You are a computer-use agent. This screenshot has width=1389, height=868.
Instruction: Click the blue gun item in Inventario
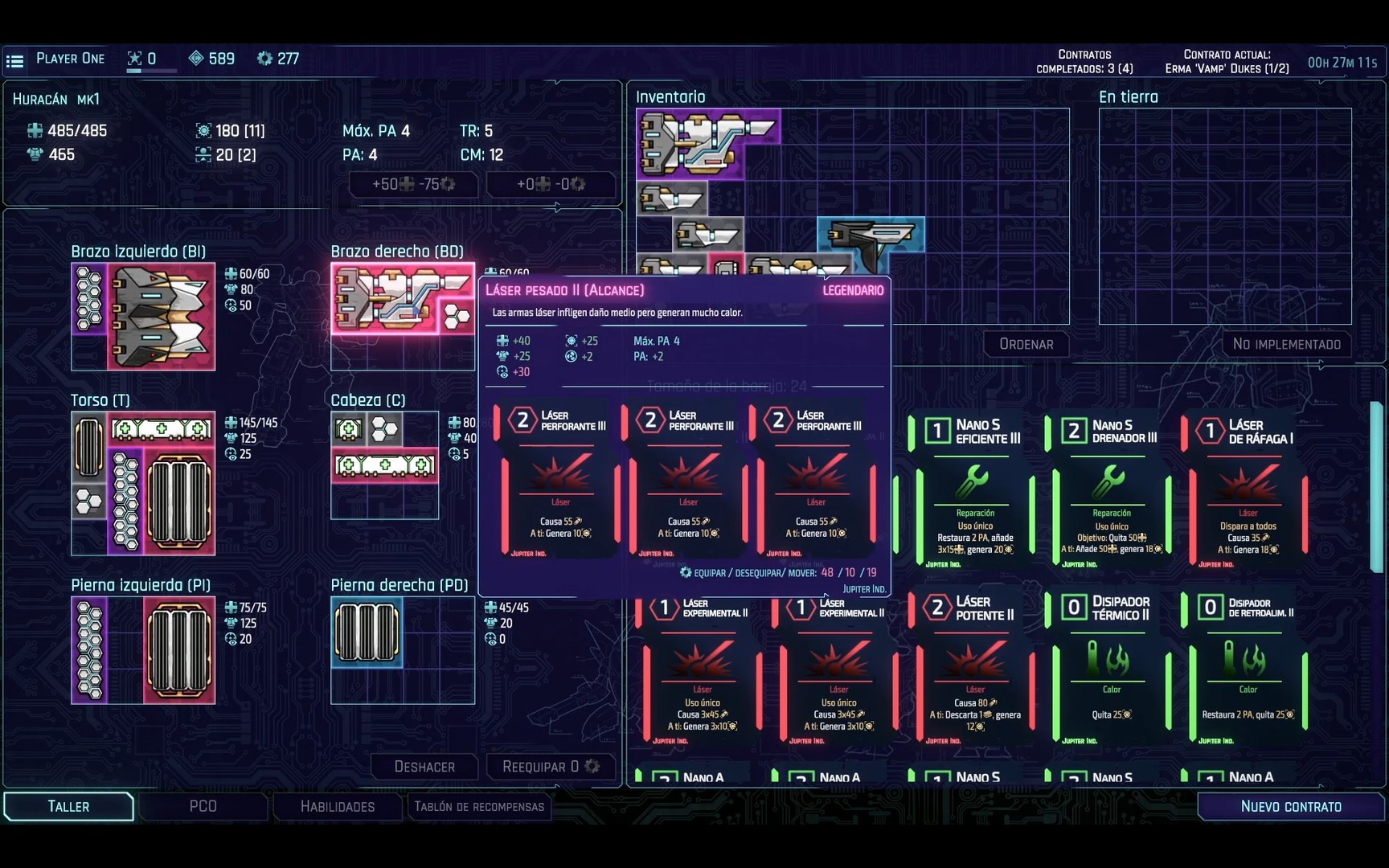pyautogui.click(x=872, y=238)
